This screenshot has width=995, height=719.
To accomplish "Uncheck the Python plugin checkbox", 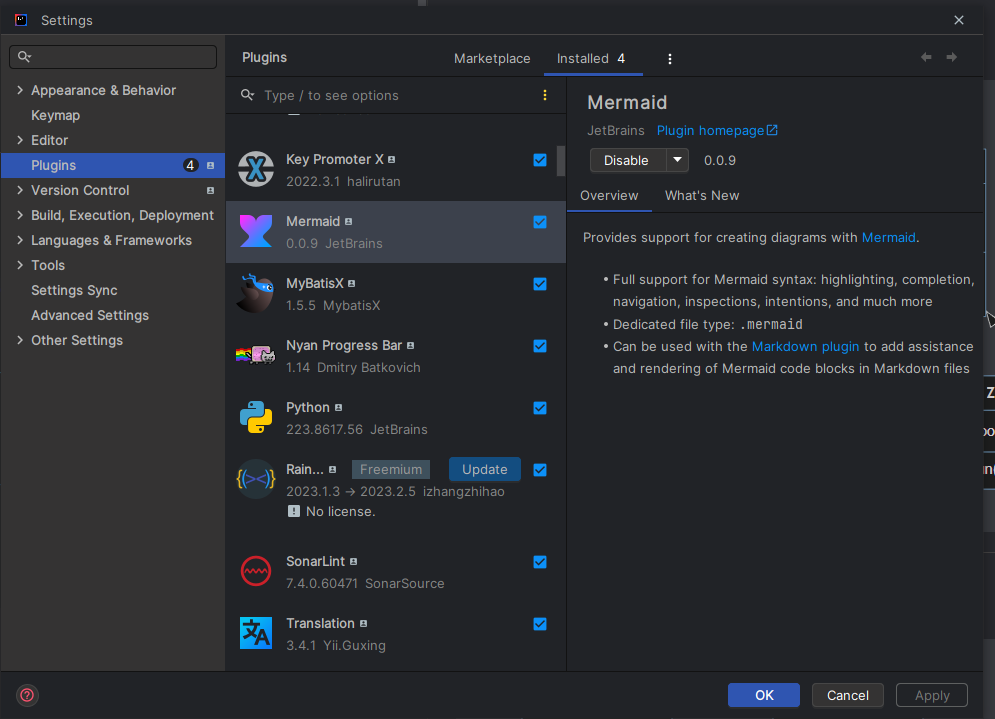I will pyautogui.click(x=540, y=408).
